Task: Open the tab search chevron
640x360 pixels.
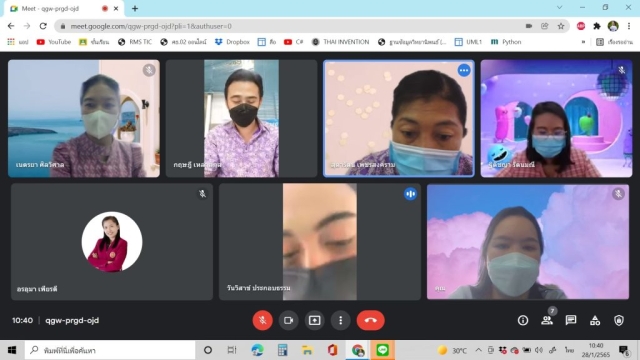Action: [559, 7]
